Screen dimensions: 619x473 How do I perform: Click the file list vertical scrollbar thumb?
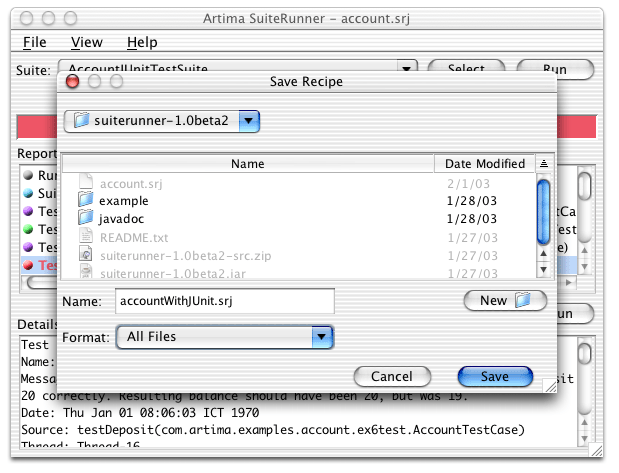(544, 212)
